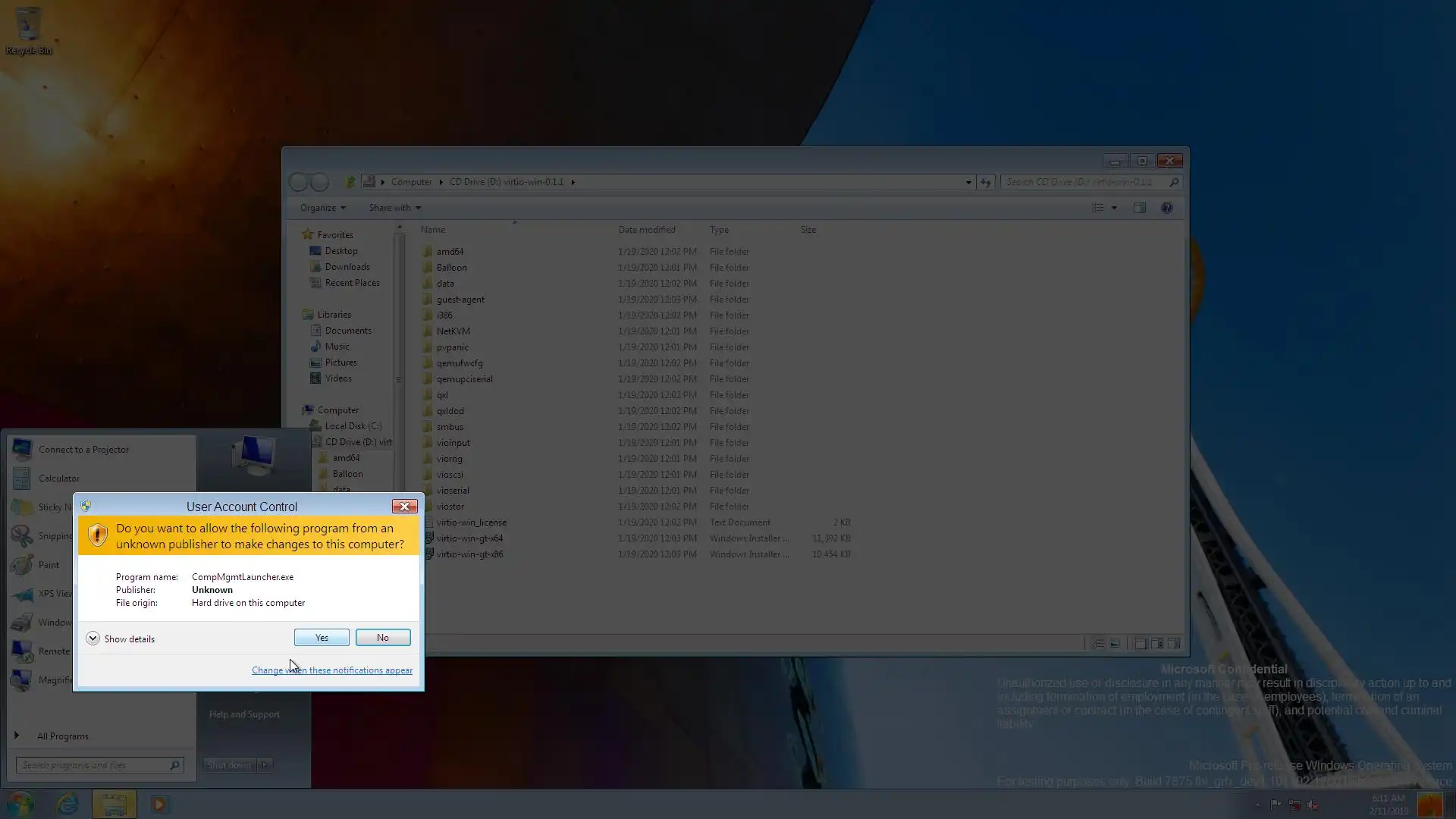Image resolution: width=1456 pixels, height=819 pixels.
Task: Select virtio-win-gt-x64 installer file
Action: tap(469, 538)
